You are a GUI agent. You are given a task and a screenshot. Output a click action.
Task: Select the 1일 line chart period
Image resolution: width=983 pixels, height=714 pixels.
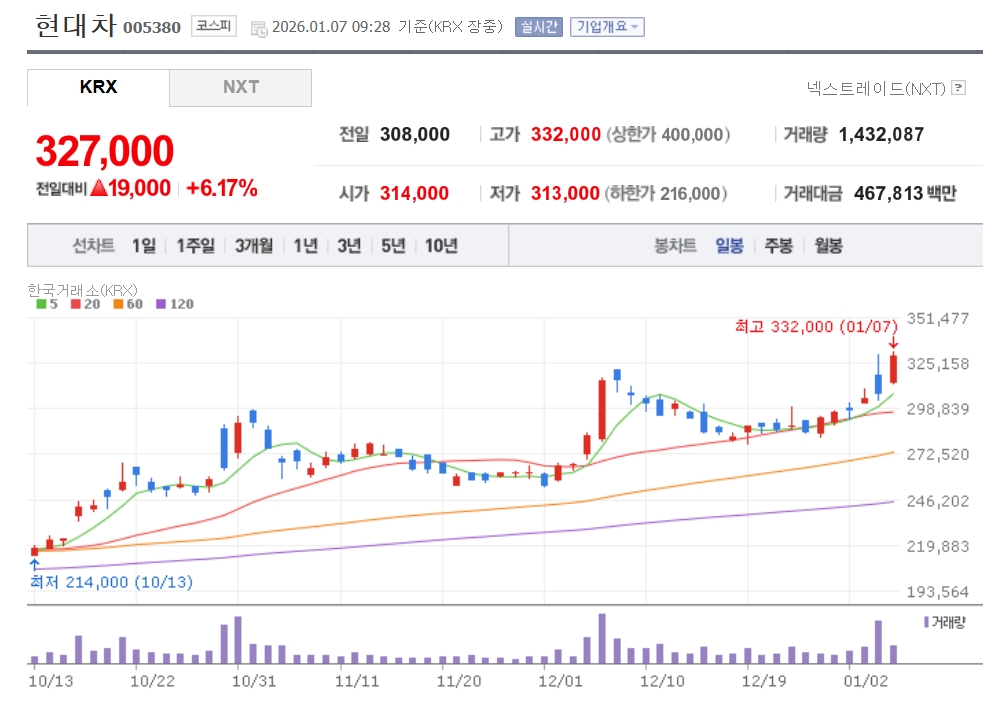pyautogui.click(x=144, y=245)
